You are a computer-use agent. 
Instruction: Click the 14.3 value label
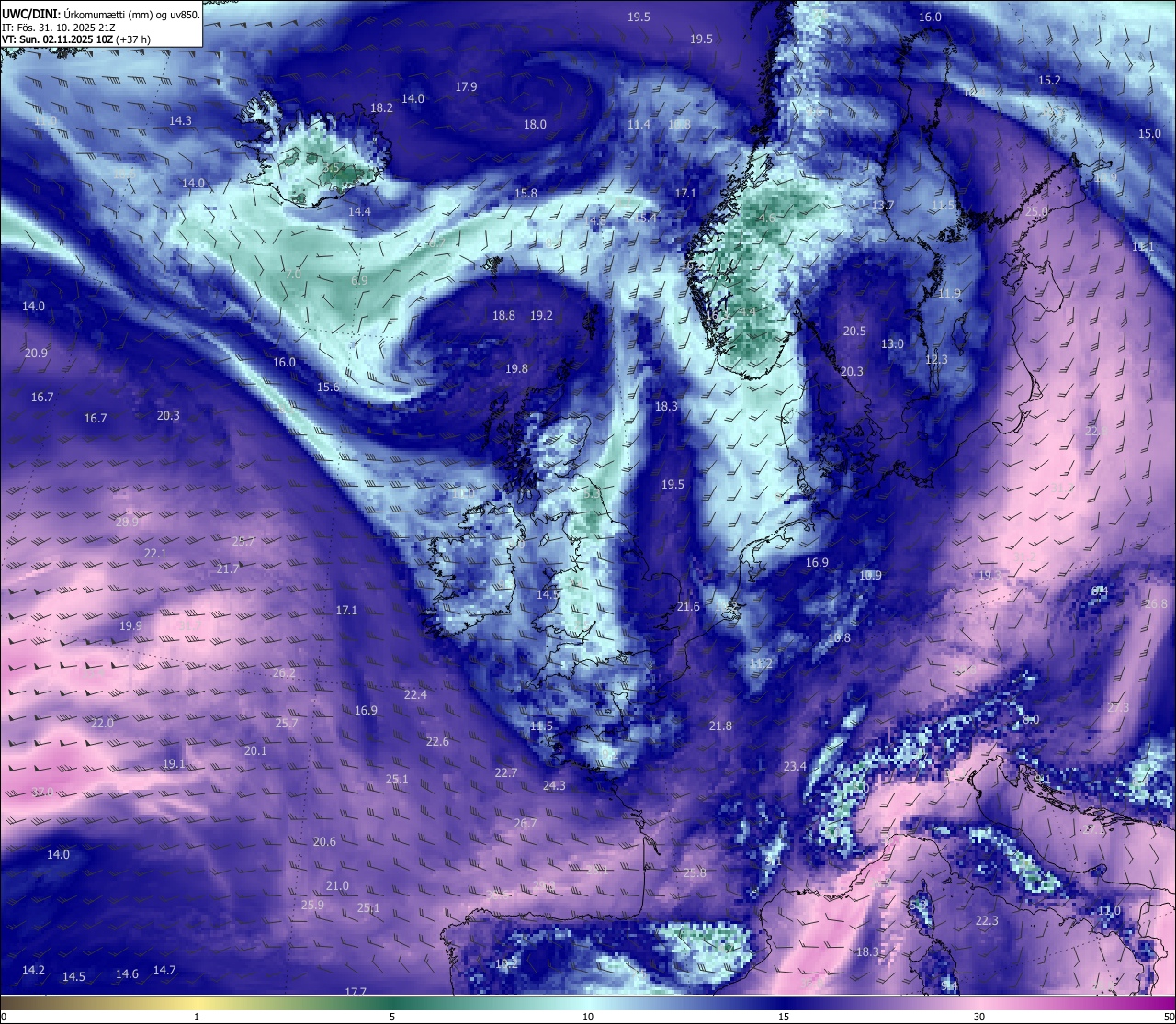(180, 121)
